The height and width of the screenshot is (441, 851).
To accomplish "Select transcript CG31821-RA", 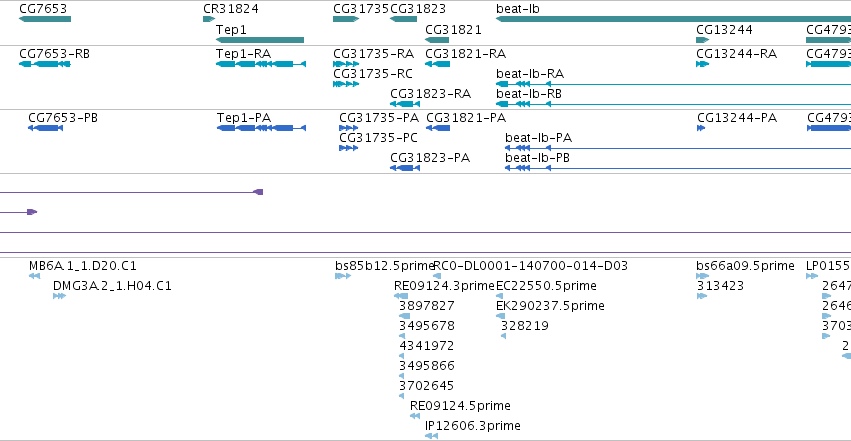I will pos(437,64).
